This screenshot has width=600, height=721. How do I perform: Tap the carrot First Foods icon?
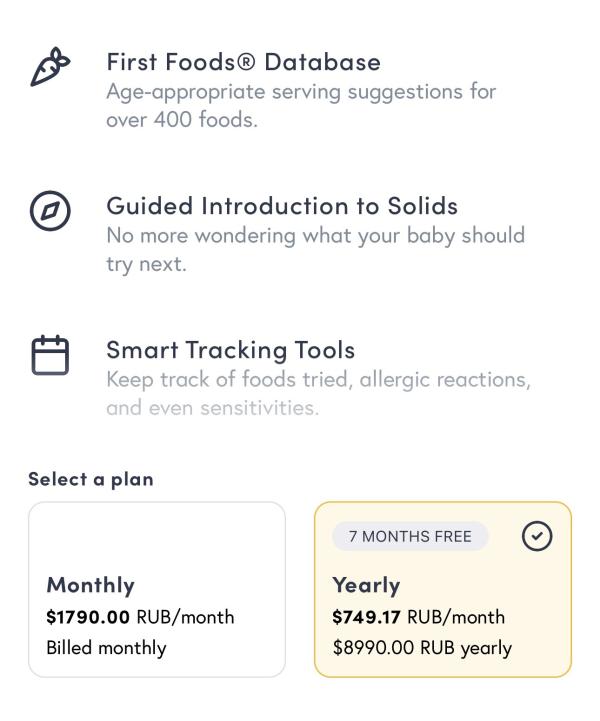click(x=50, y=67)
